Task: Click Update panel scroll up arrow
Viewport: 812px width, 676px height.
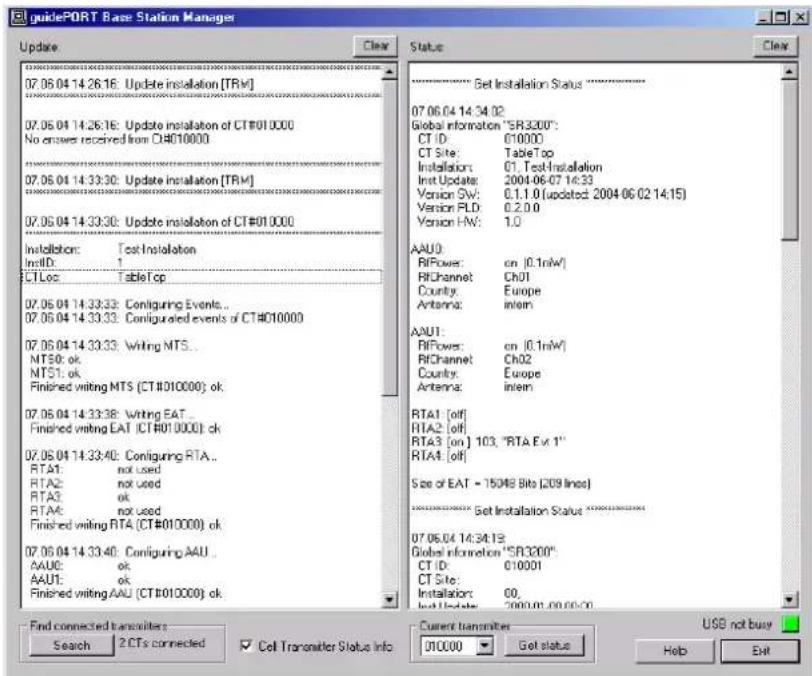Action: [x=389, y=71]
